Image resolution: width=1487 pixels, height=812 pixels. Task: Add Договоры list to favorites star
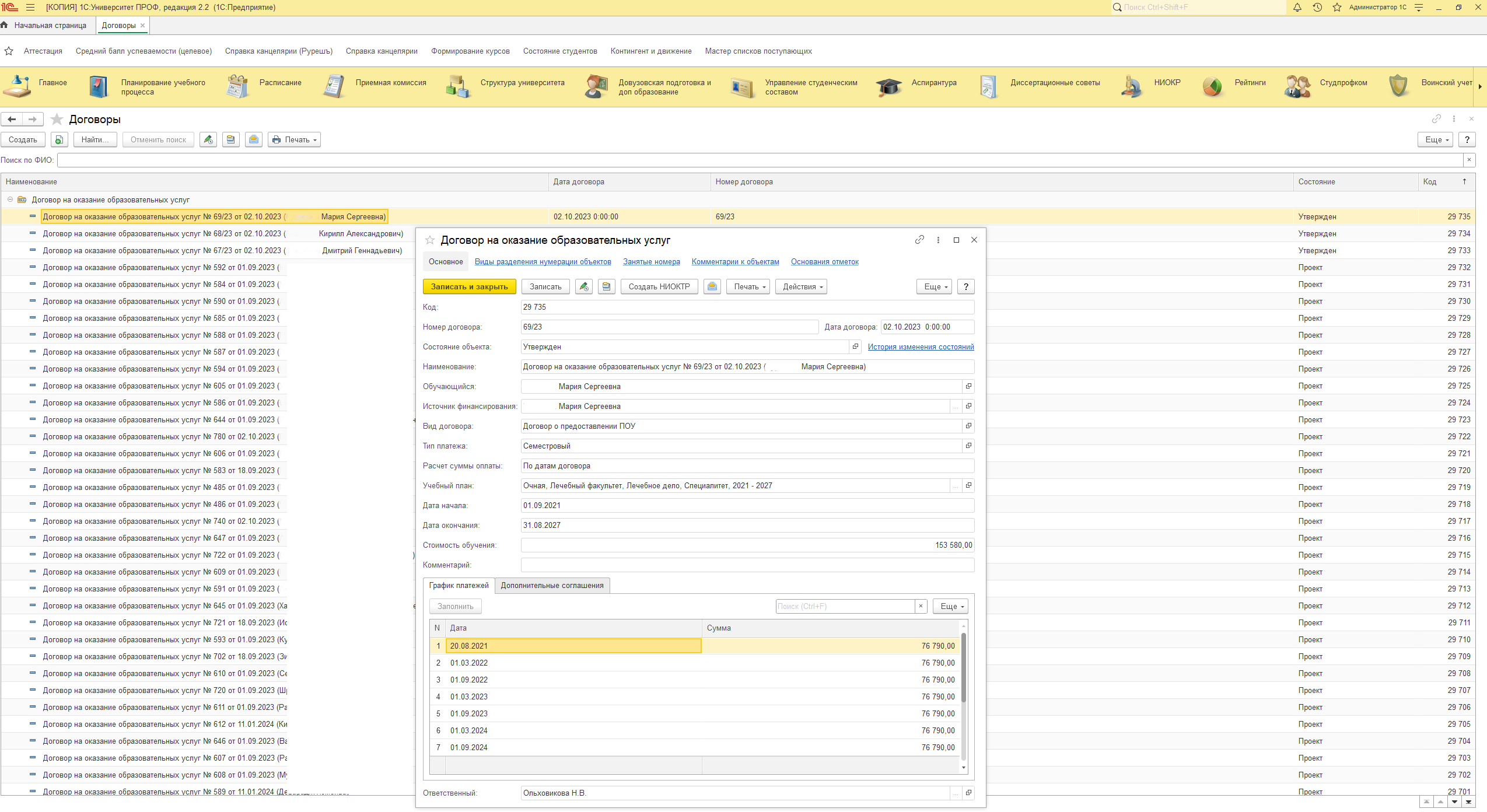tap(57, 119)
